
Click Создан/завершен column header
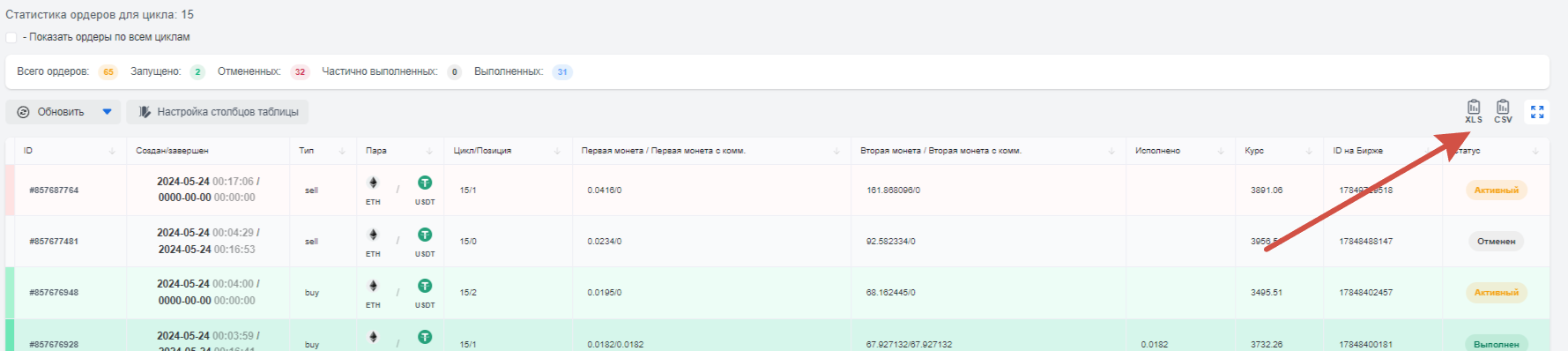pyautogui.click(x=172, y=151)
